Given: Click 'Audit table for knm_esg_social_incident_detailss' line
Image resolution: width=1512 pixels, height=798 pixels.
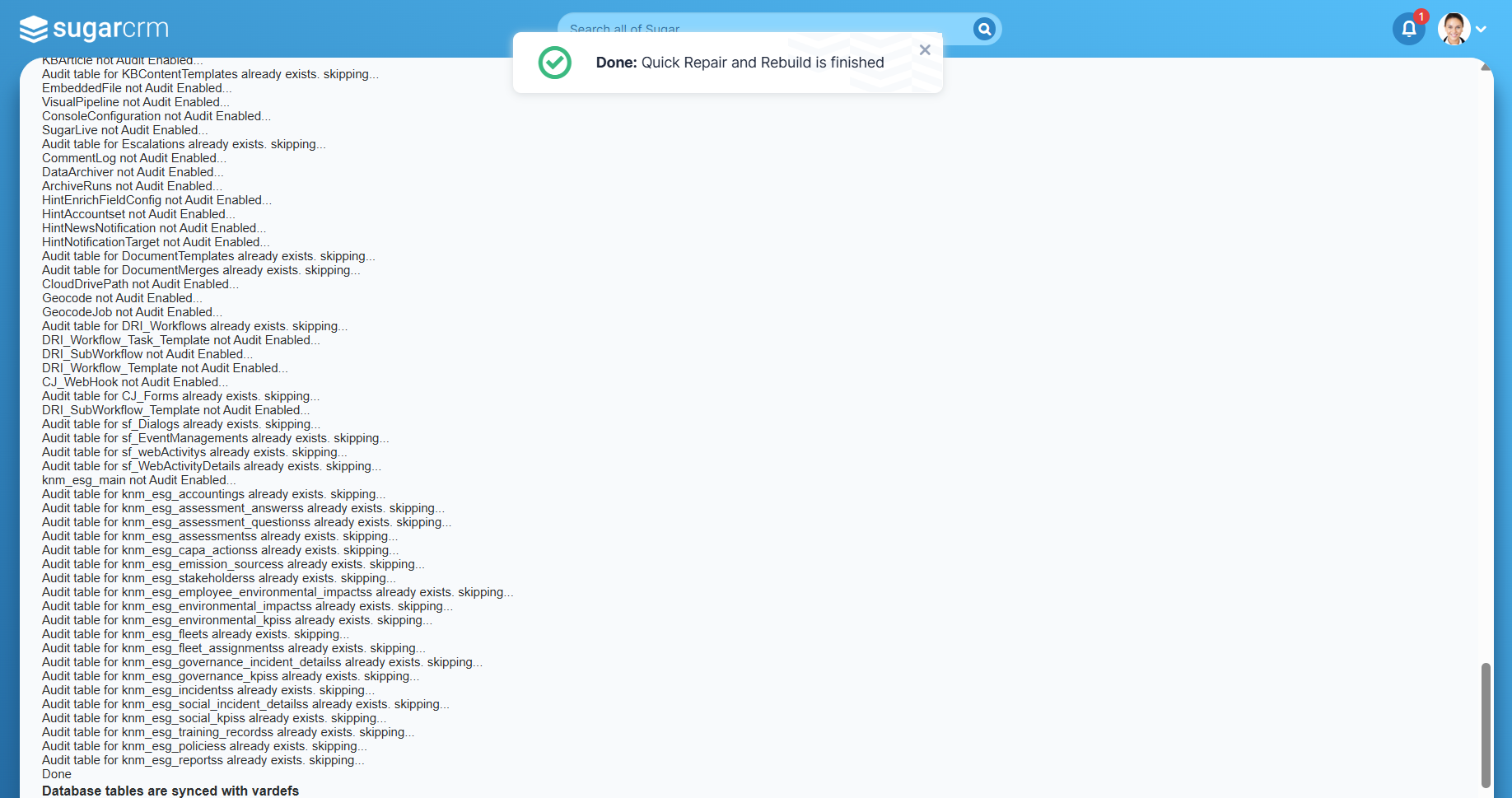Looking at the screenshot, I should tap(246, 704).
